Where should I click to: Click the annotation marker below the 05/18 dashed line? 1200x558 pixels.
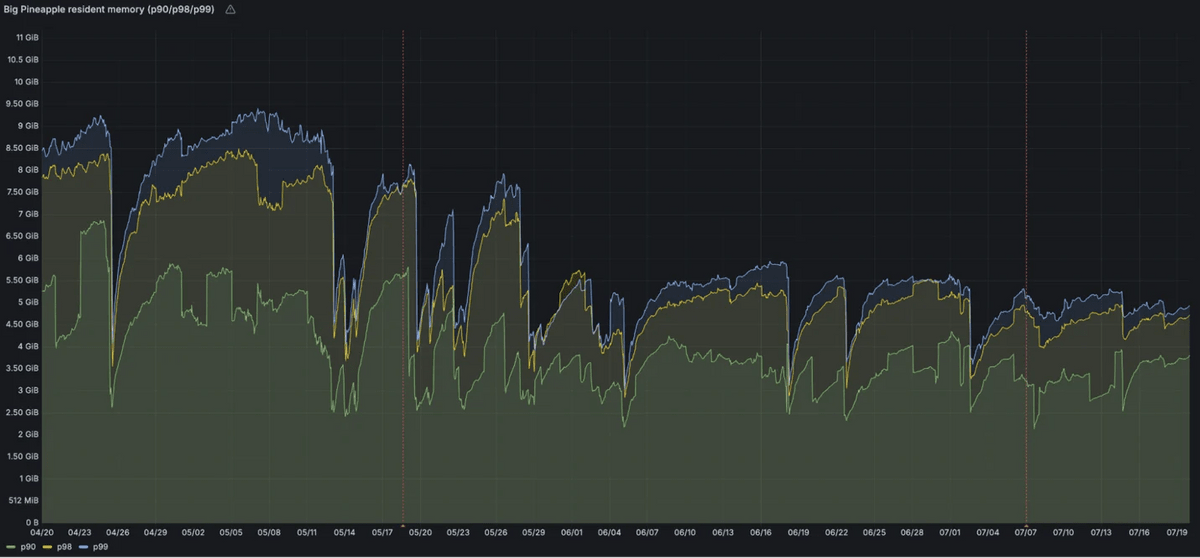403,525
